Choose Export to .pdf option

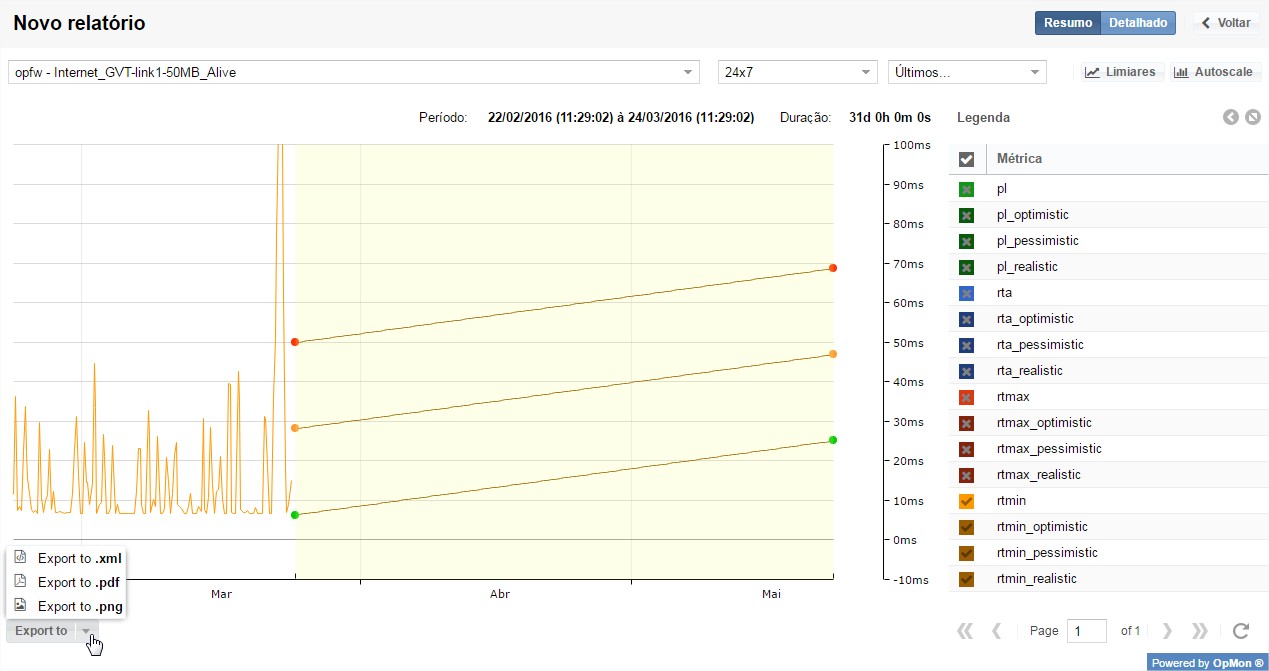click(x=77, y=582)
